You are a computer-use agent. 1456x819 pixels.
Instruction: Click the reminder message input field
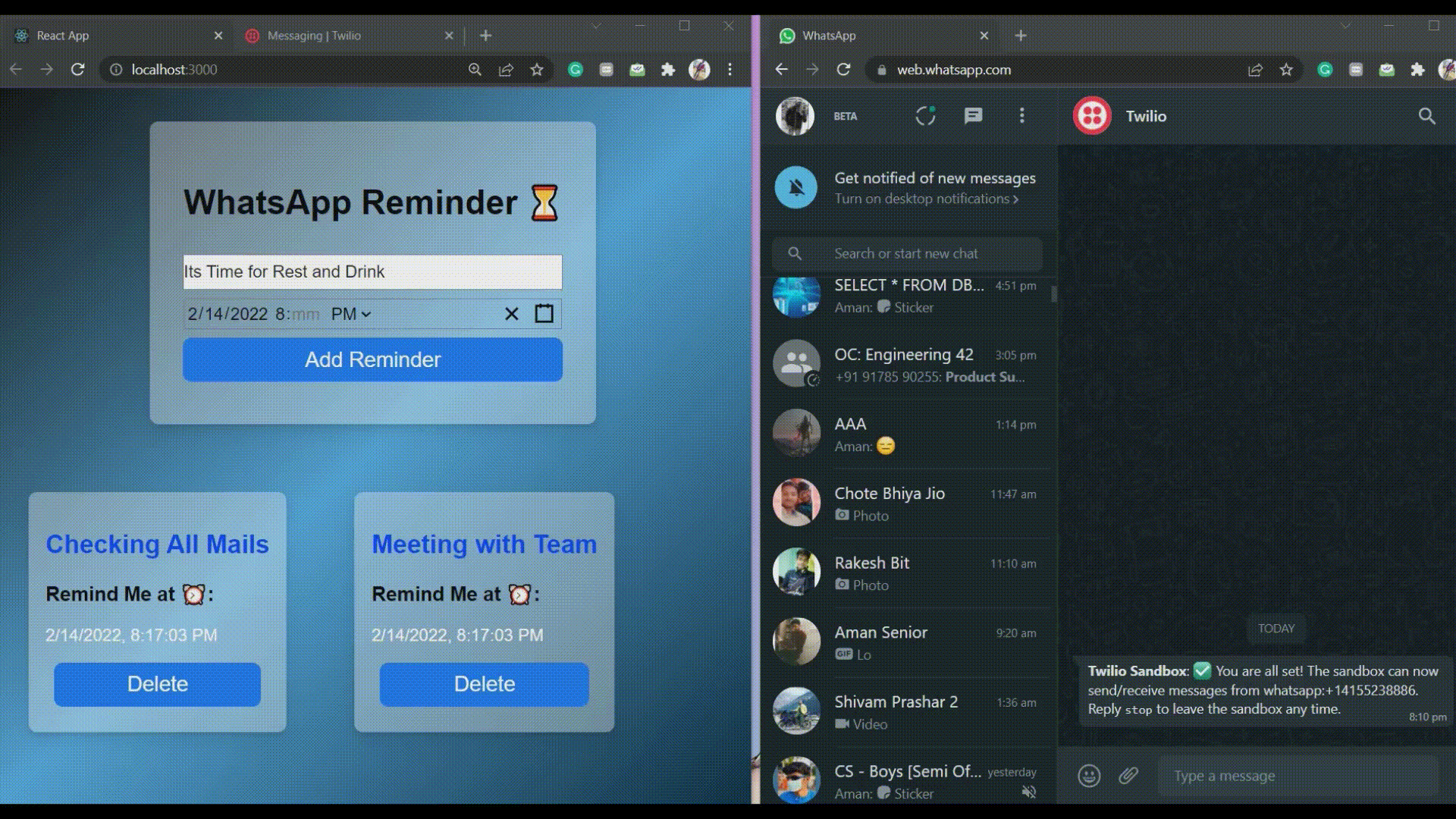click(372, 271)
